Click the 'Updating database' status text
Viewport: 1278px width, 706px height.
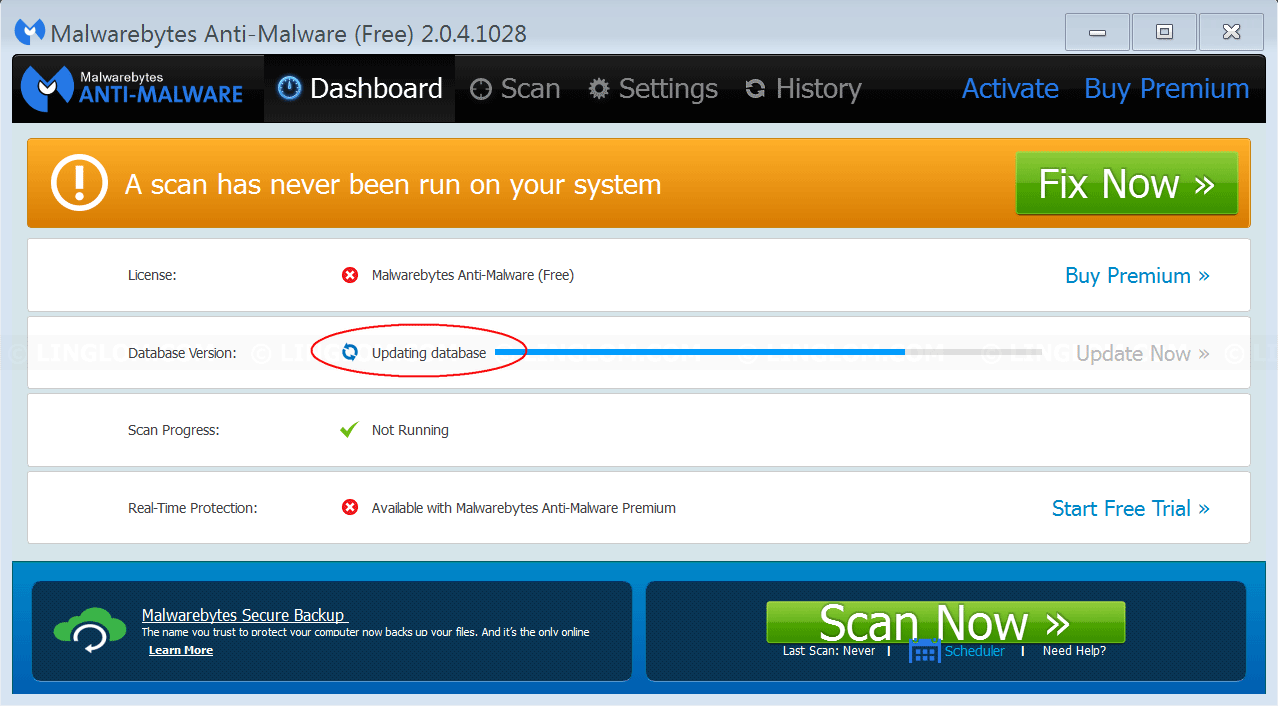[429, 353]
